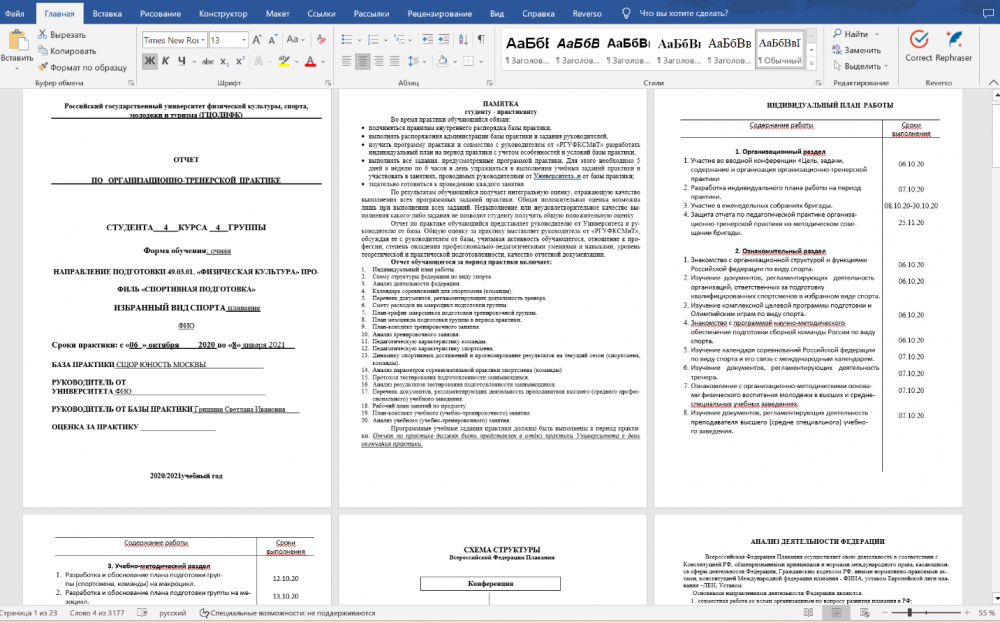Apply shading with paint bucket icon
The height and width of the screenshot is (623, 1000).
pos(443,61)
